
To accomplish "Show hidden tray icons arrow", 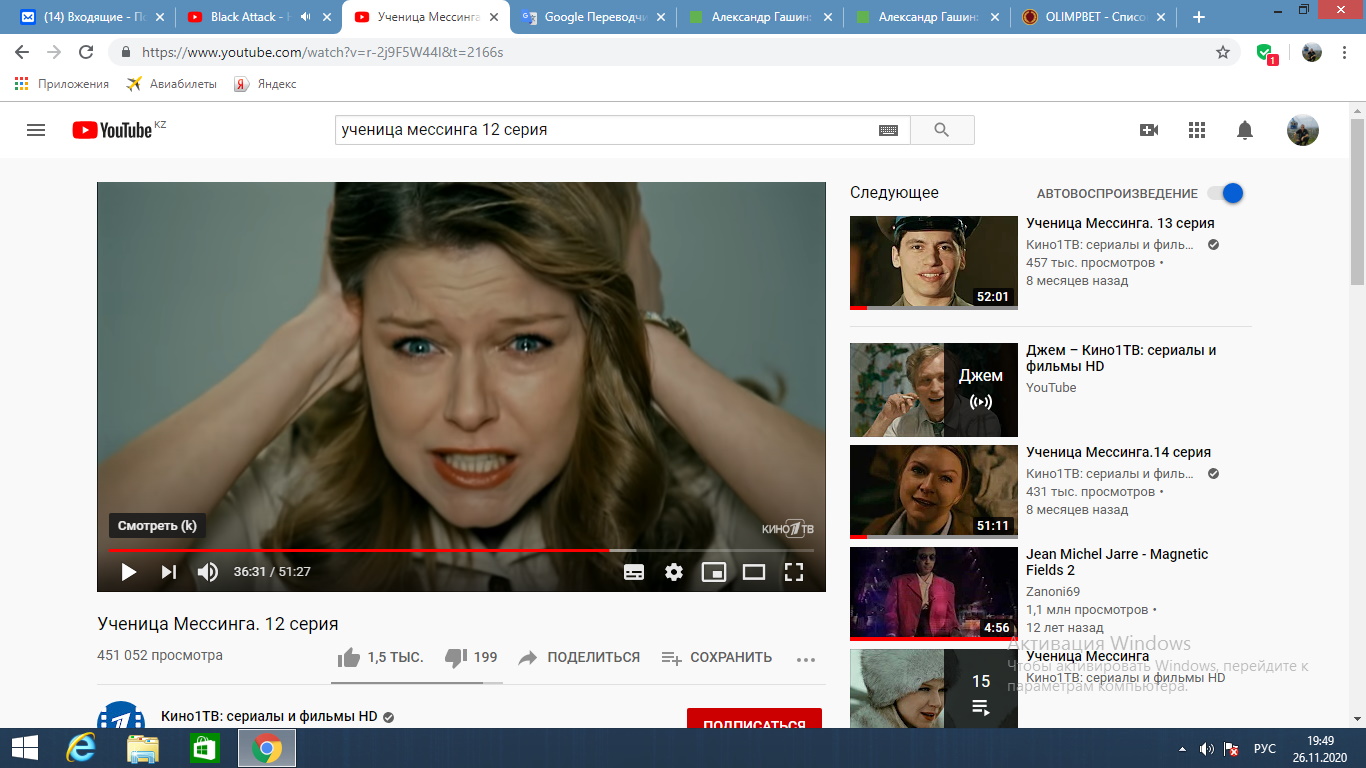I will point(1184,748).
